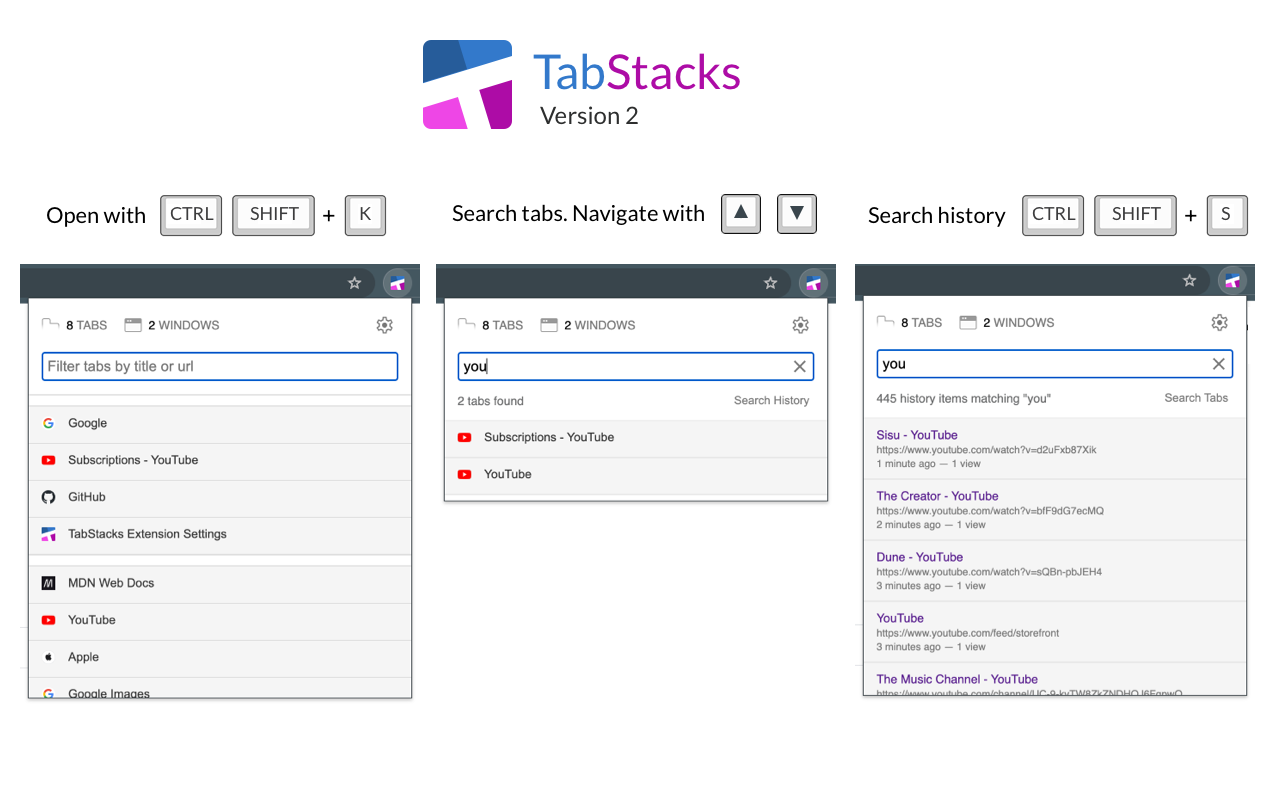Click YouTube icon beside Subscriptions in left list
This screenshot has height=800, width=1280.
[48, 460]
